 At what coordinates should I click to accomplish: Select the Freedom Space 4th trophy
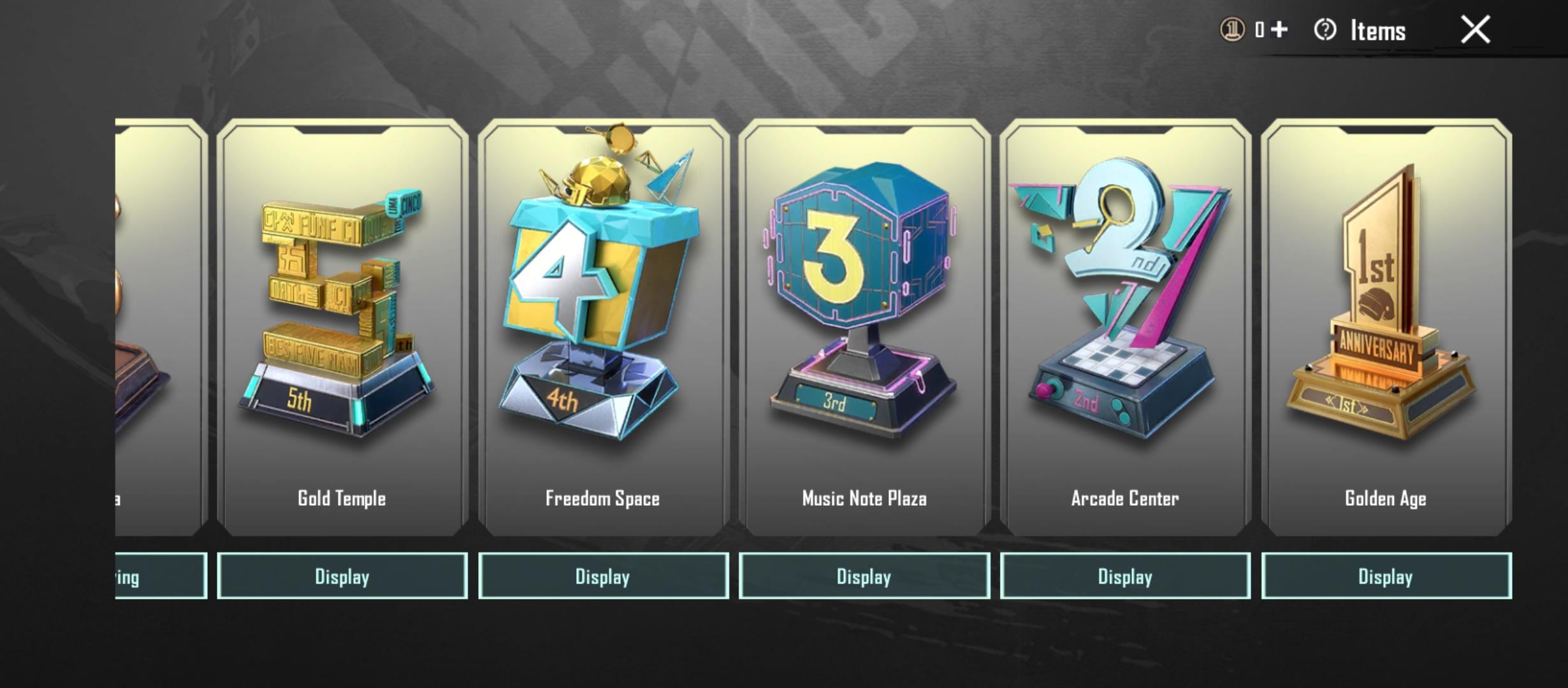pos(604,327)
